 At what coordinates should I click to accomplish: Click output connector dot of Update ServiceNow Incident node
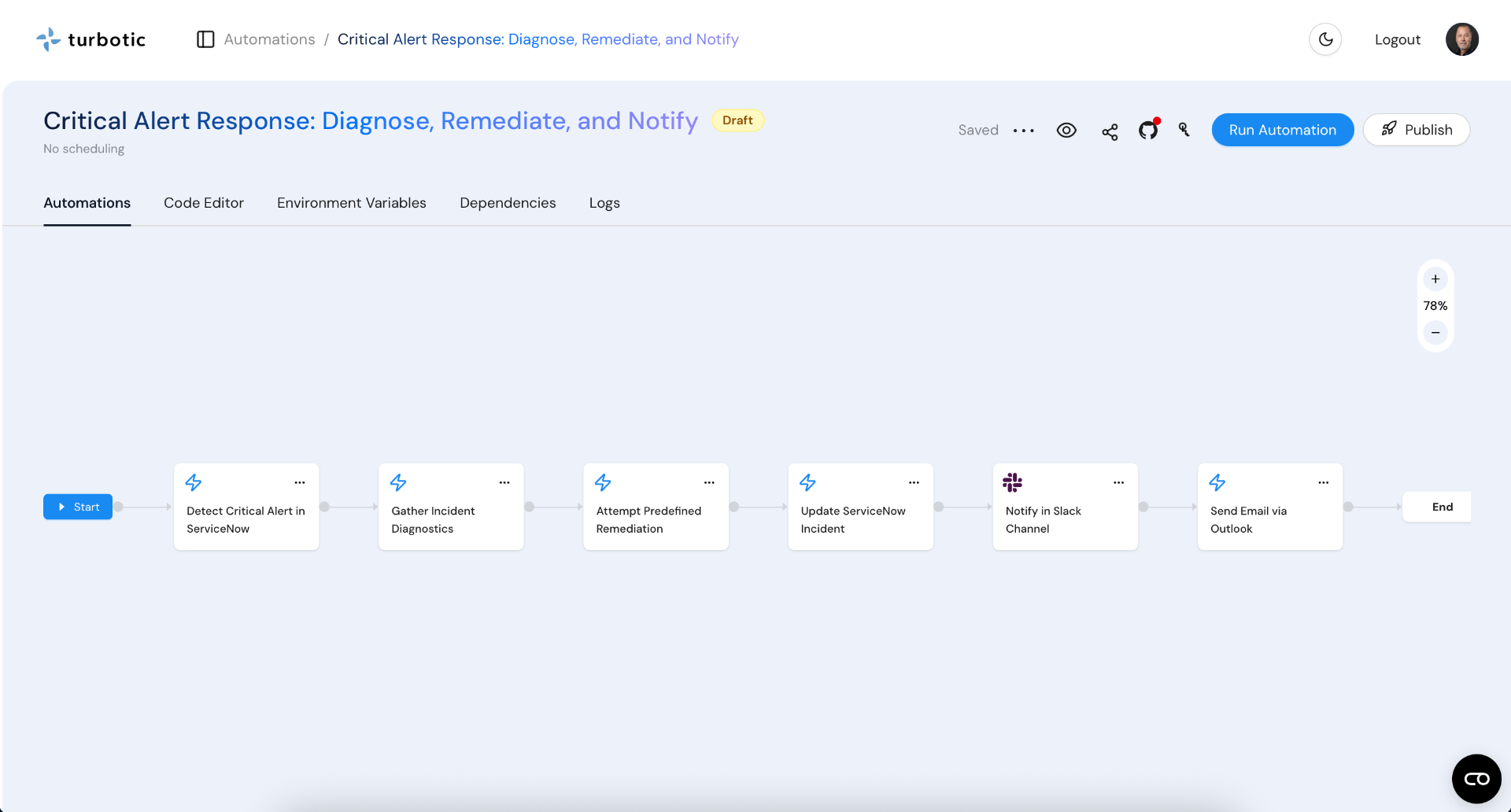939,507
